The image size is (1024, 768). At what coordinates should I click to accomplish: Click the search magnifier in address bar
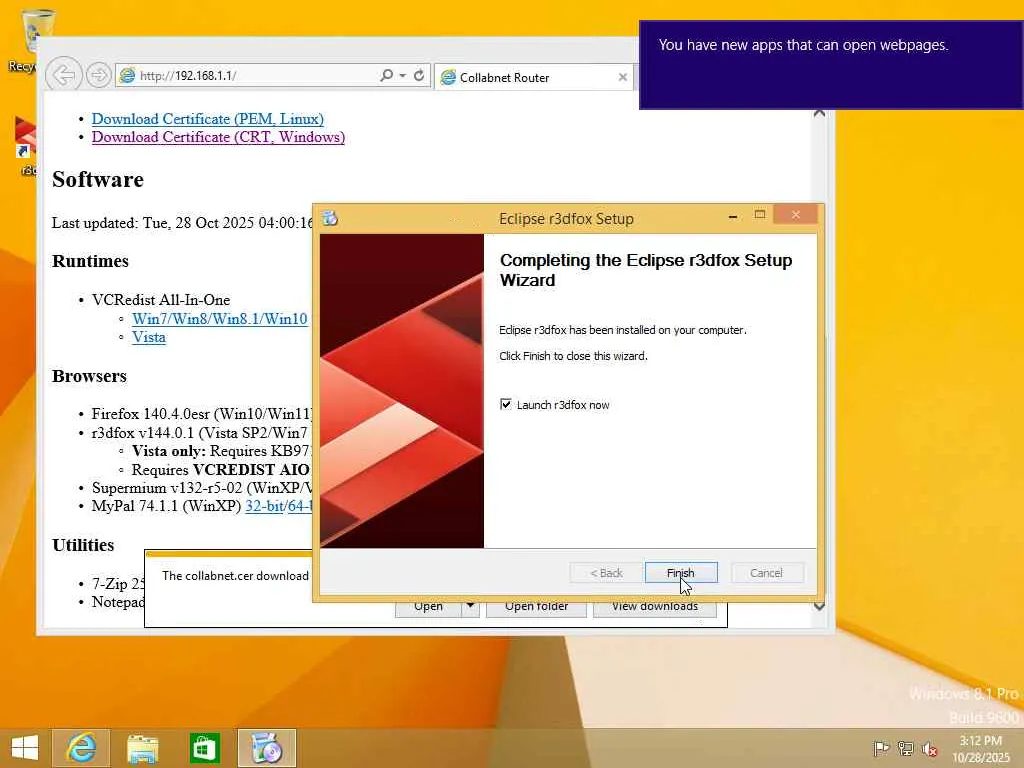(x=387, y=75)
